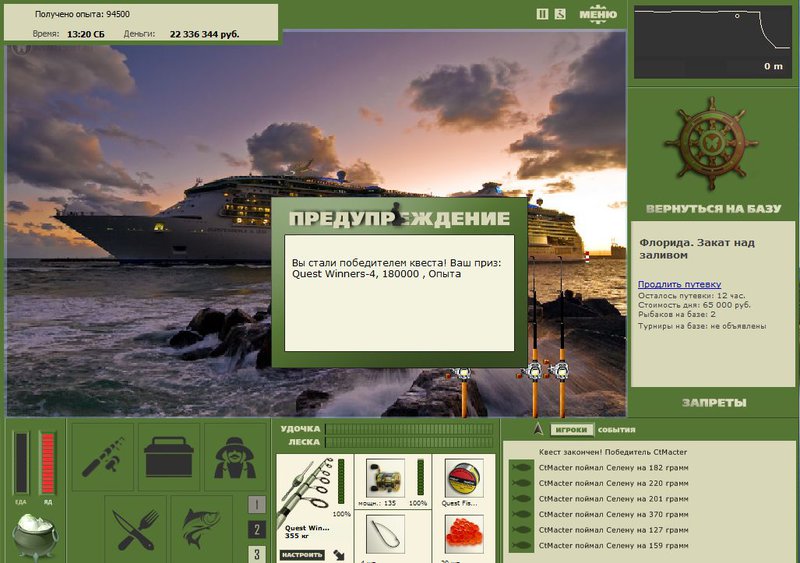Click the ЛЕСКА tension bar
Screen dimensions: 800x563
(409, 442)
